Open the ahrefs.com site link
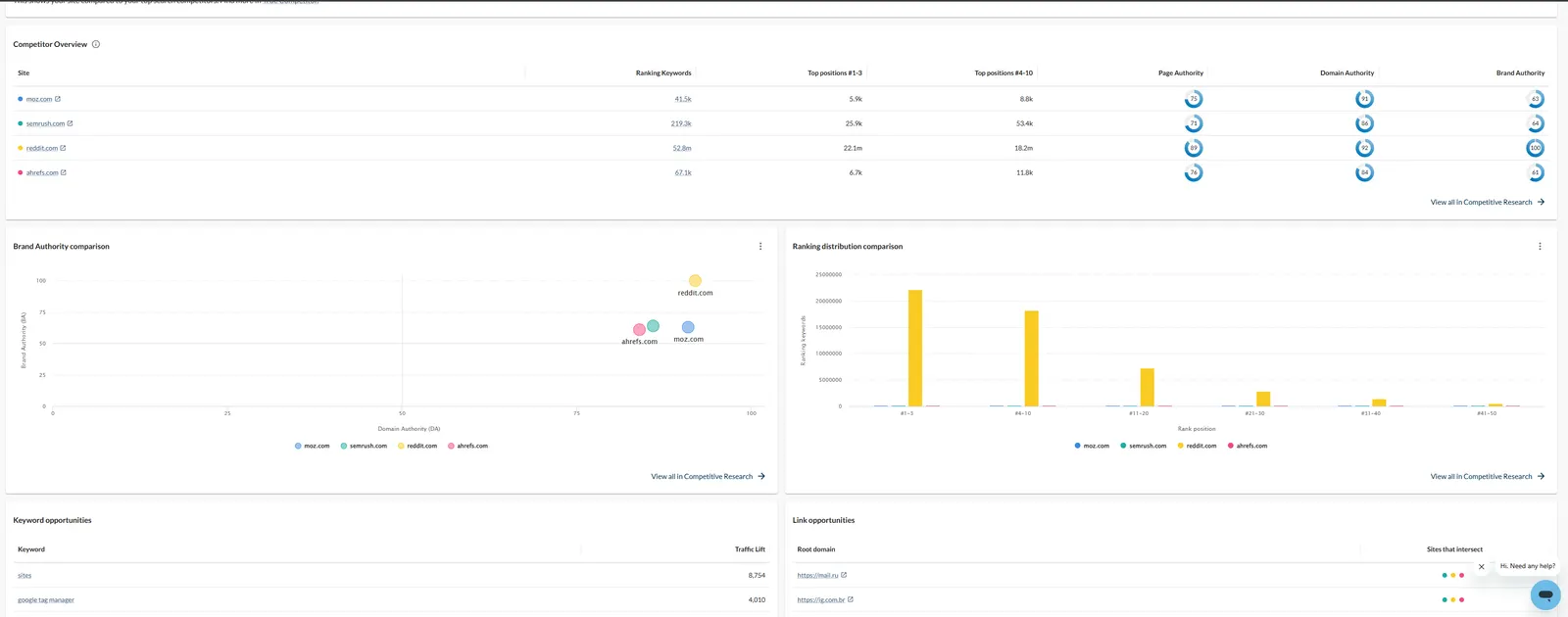This screenshot has width=1568, height=617. coord(42,172)
